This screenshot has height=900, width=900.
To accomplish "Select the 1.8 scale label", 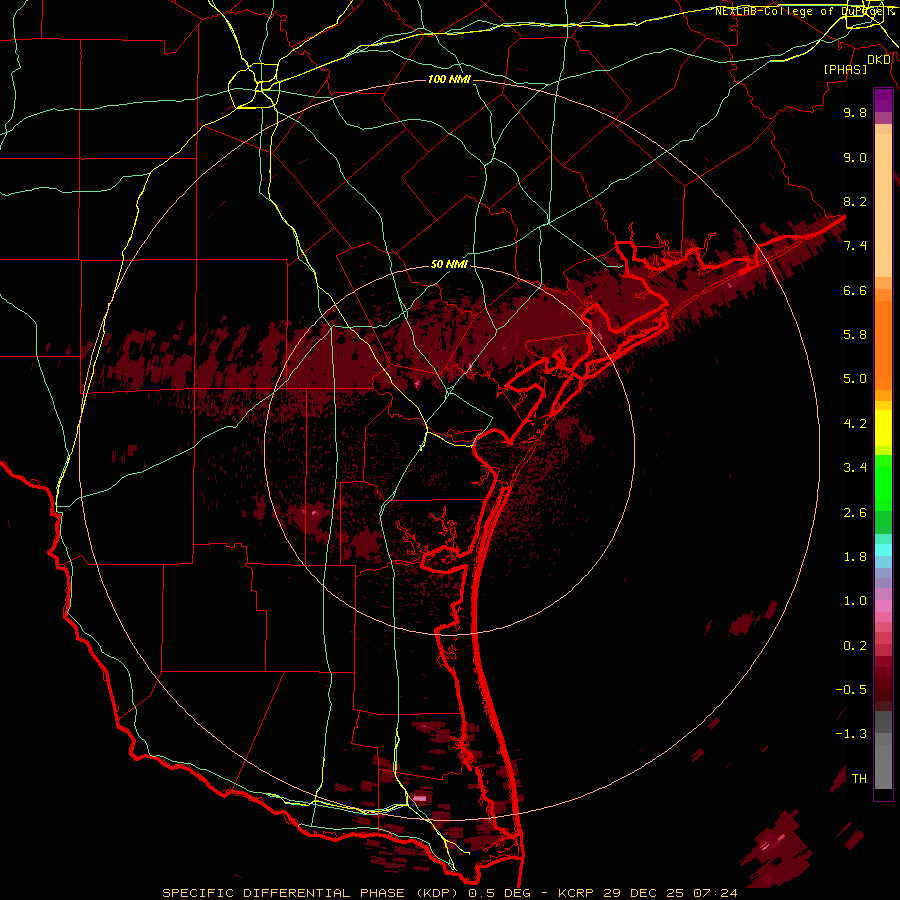I will [x=855, y=557].
